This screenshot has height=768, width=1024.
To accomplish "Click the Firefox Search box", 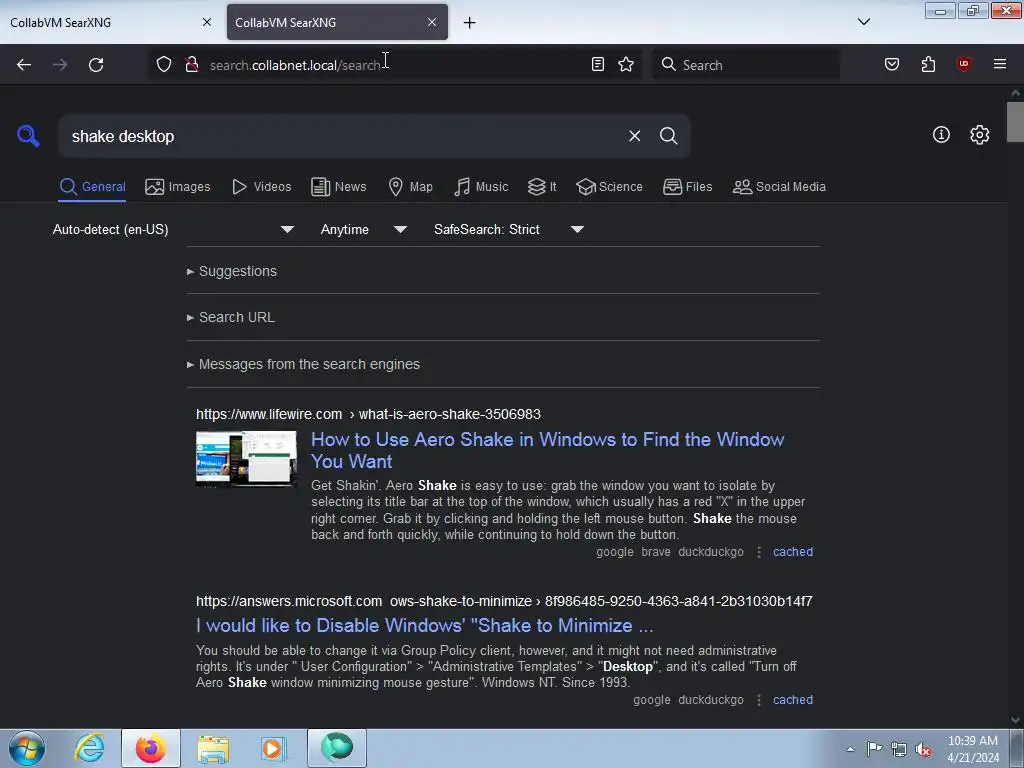I will click(746, 65).
